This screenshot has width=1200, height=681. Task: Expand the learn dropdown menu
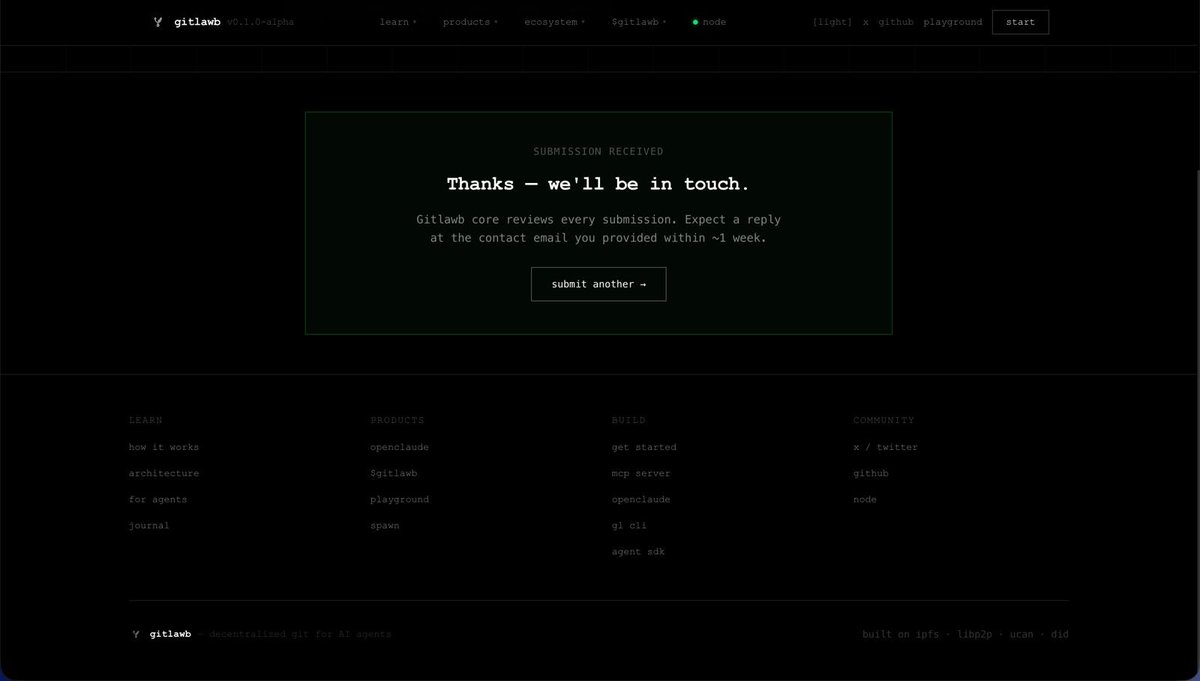(x=398, y=22)
